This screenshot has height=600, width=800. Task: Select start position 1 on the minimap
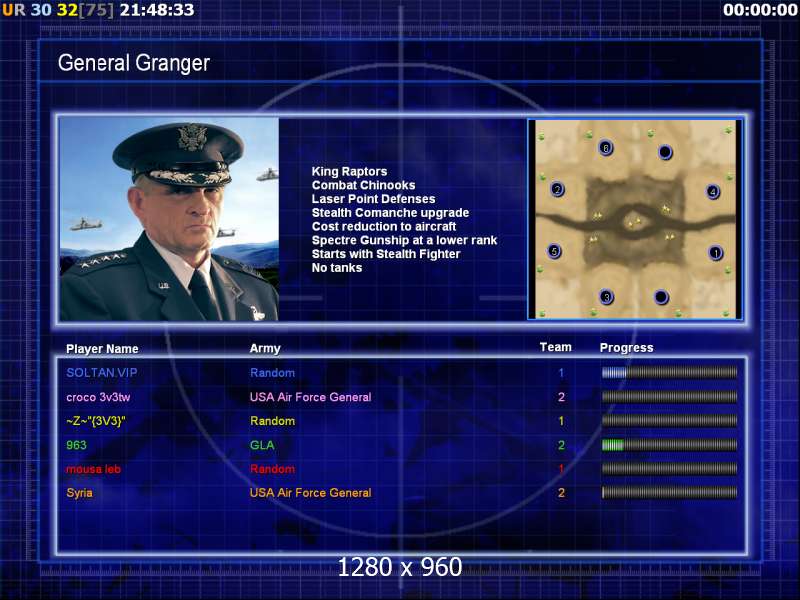point(716,253)
